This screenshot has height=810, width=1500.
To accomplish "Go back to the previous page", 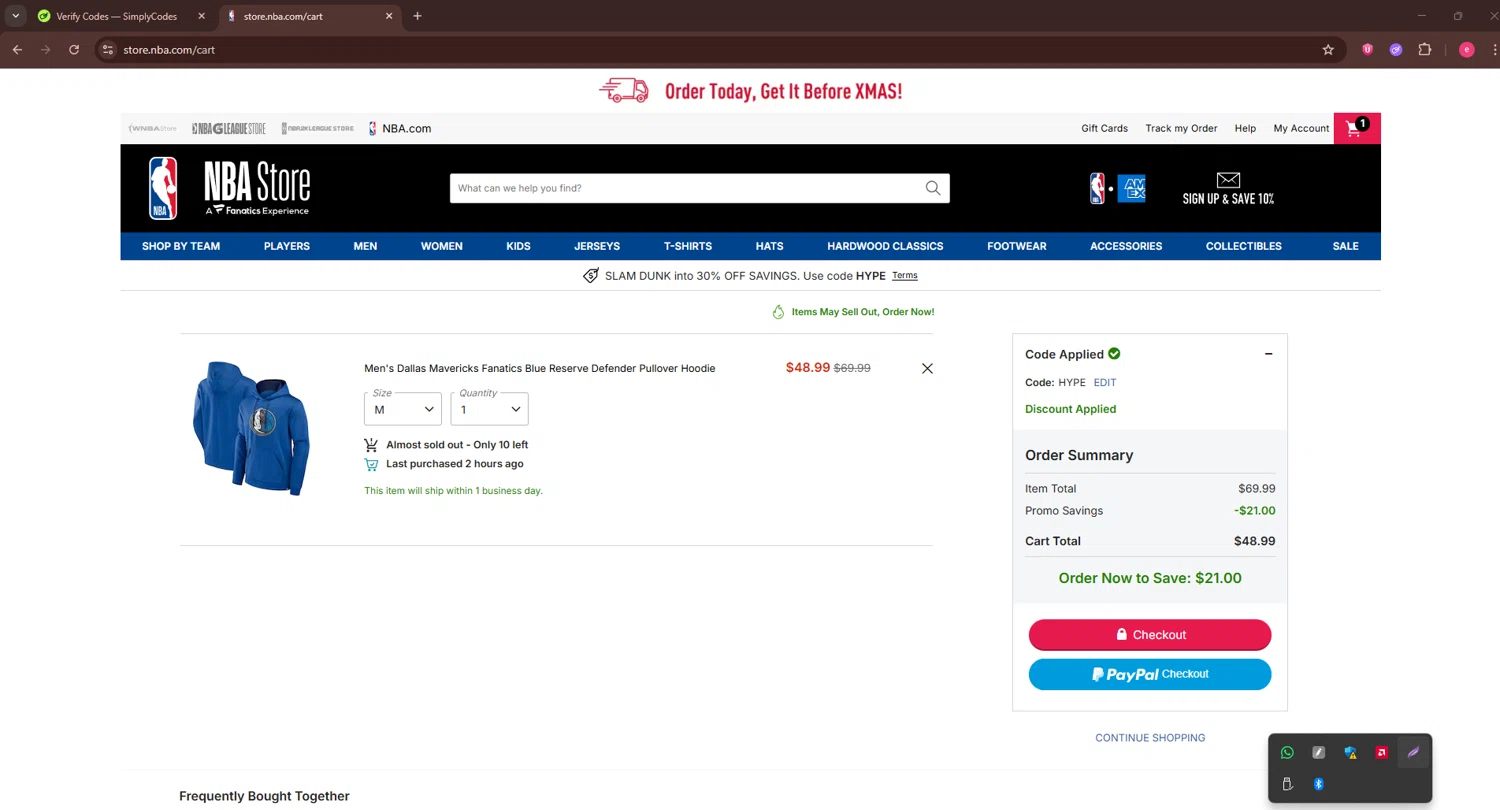I will 17,50.
